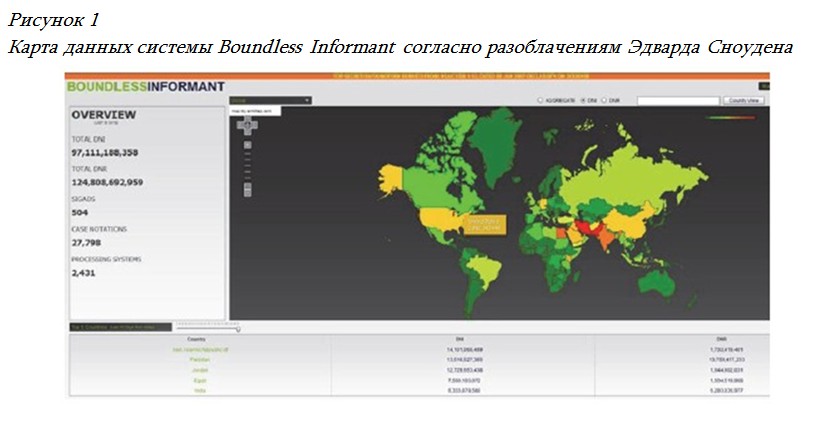822x427 pixels.
Task: Click Pakistan's DNI value in the table
Action: (464, 360)
